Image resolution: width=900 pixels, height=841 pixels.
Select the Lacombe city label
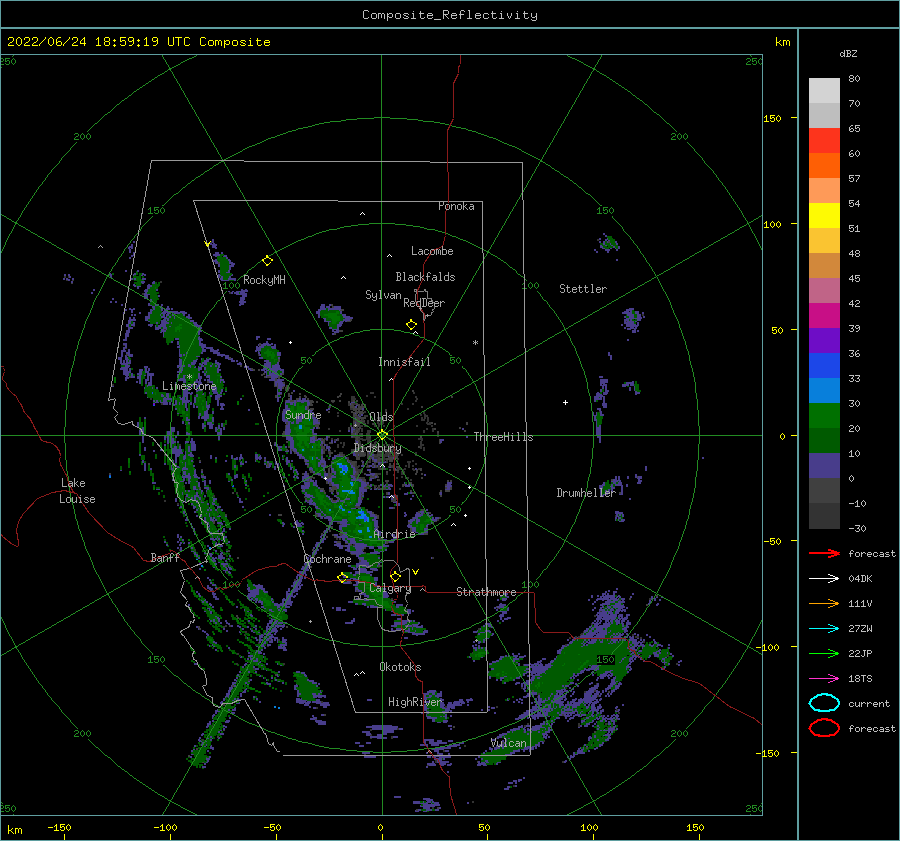point(432,251)
